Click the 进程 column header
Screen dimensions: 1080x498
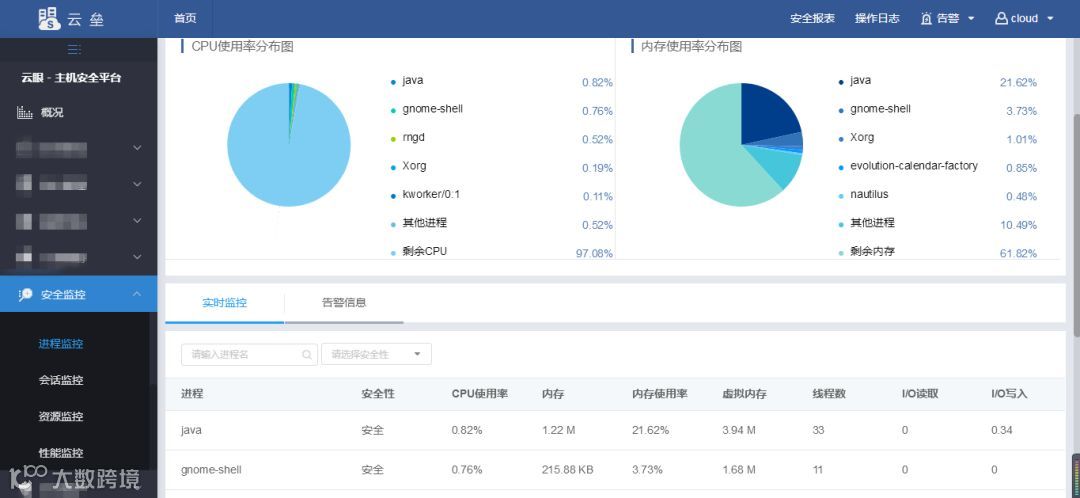pos(192,394)
